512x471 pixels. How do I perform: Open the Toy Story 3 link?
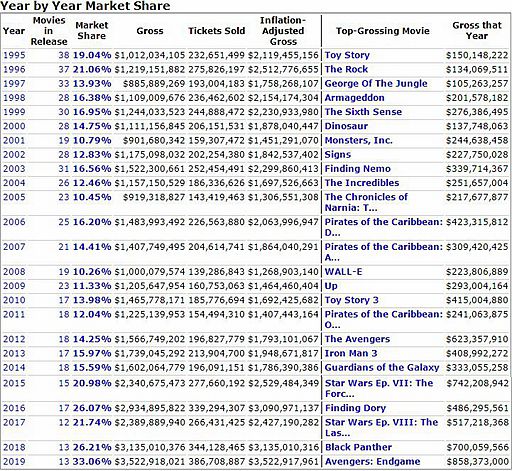[x=352, y=300]
